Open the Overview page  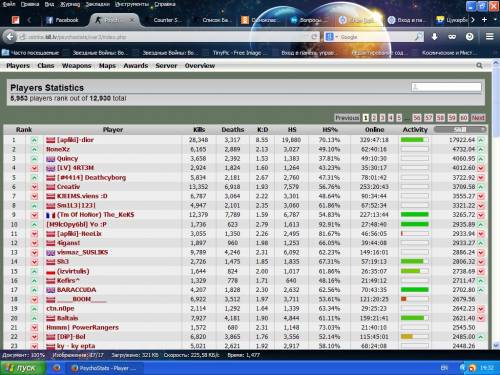coord(200,66)
